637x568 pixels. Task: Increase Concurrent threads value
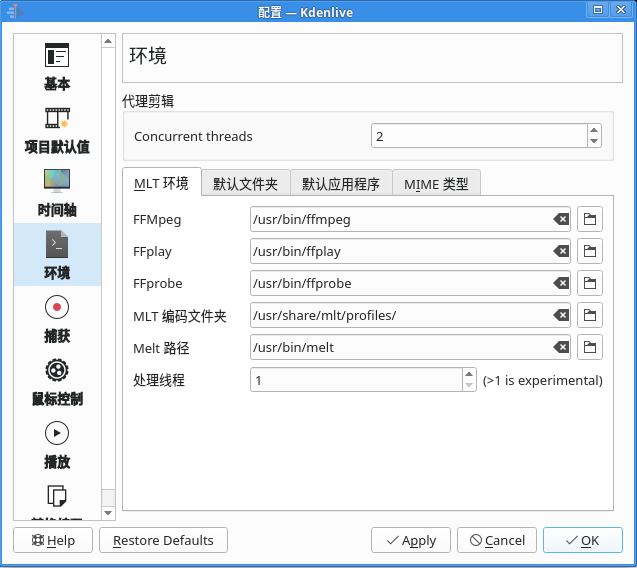[x=594, y=130]
